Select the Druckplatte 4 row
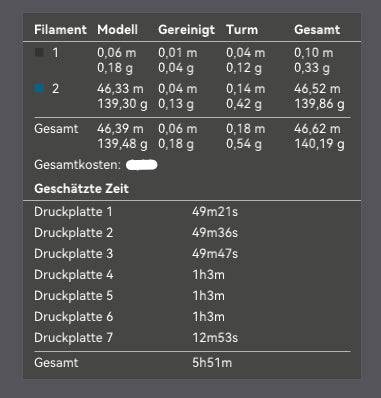This screenshot has height=398, width=381. (x=192, y=275)
